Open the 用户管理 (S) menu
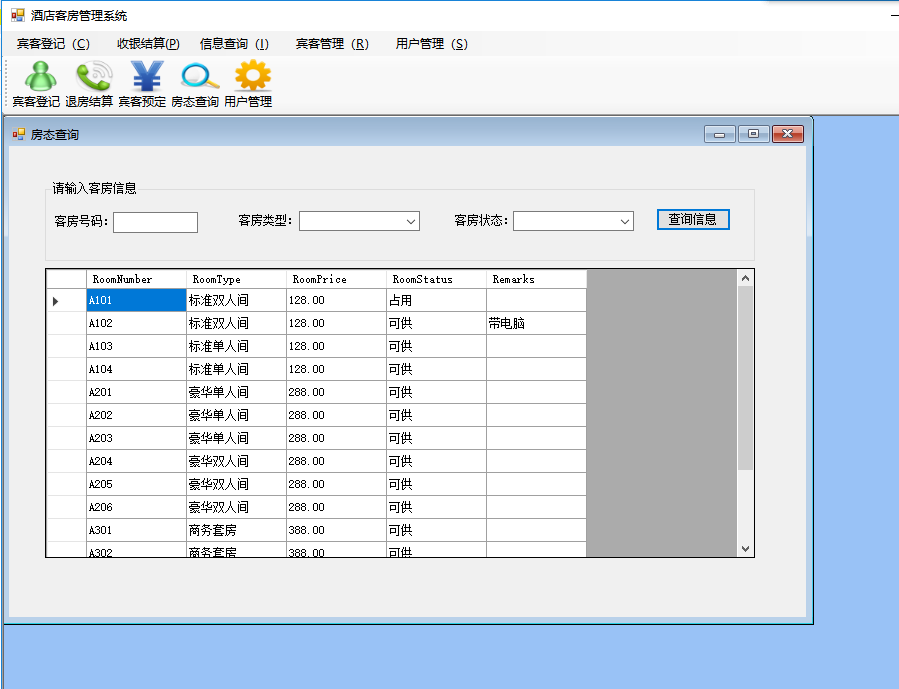899x689 pixels. (x=431, y=44)
